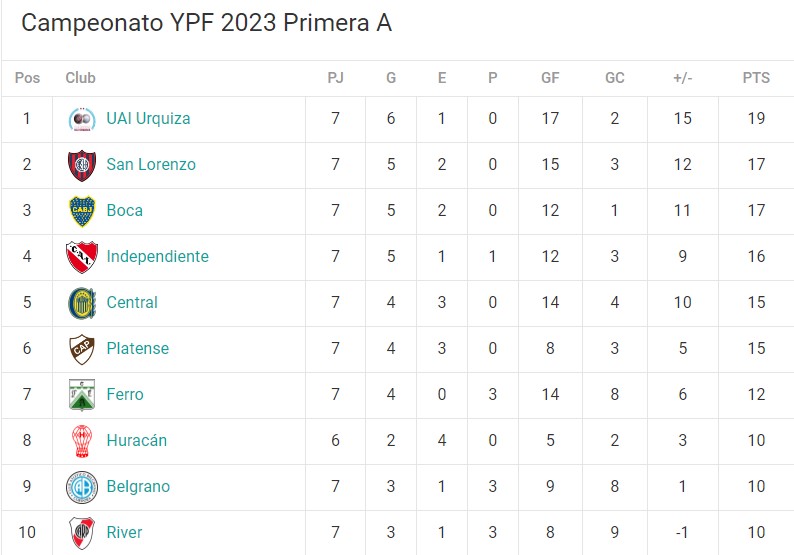Open the Huracán team link
This screenshot has width=794, height=555.
137,441
